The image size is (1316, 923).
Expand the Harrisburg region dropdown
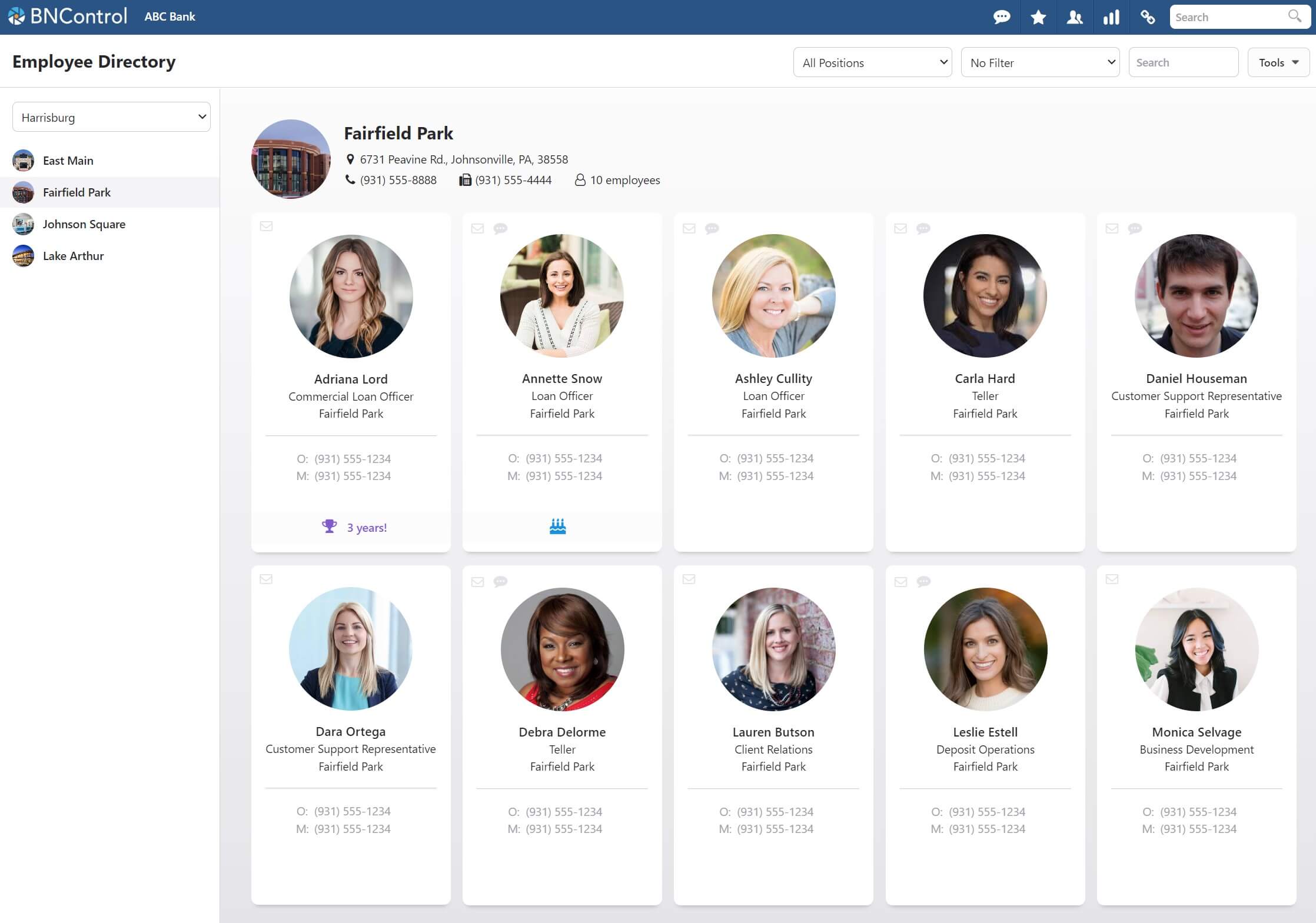click(x=111, y=117)
